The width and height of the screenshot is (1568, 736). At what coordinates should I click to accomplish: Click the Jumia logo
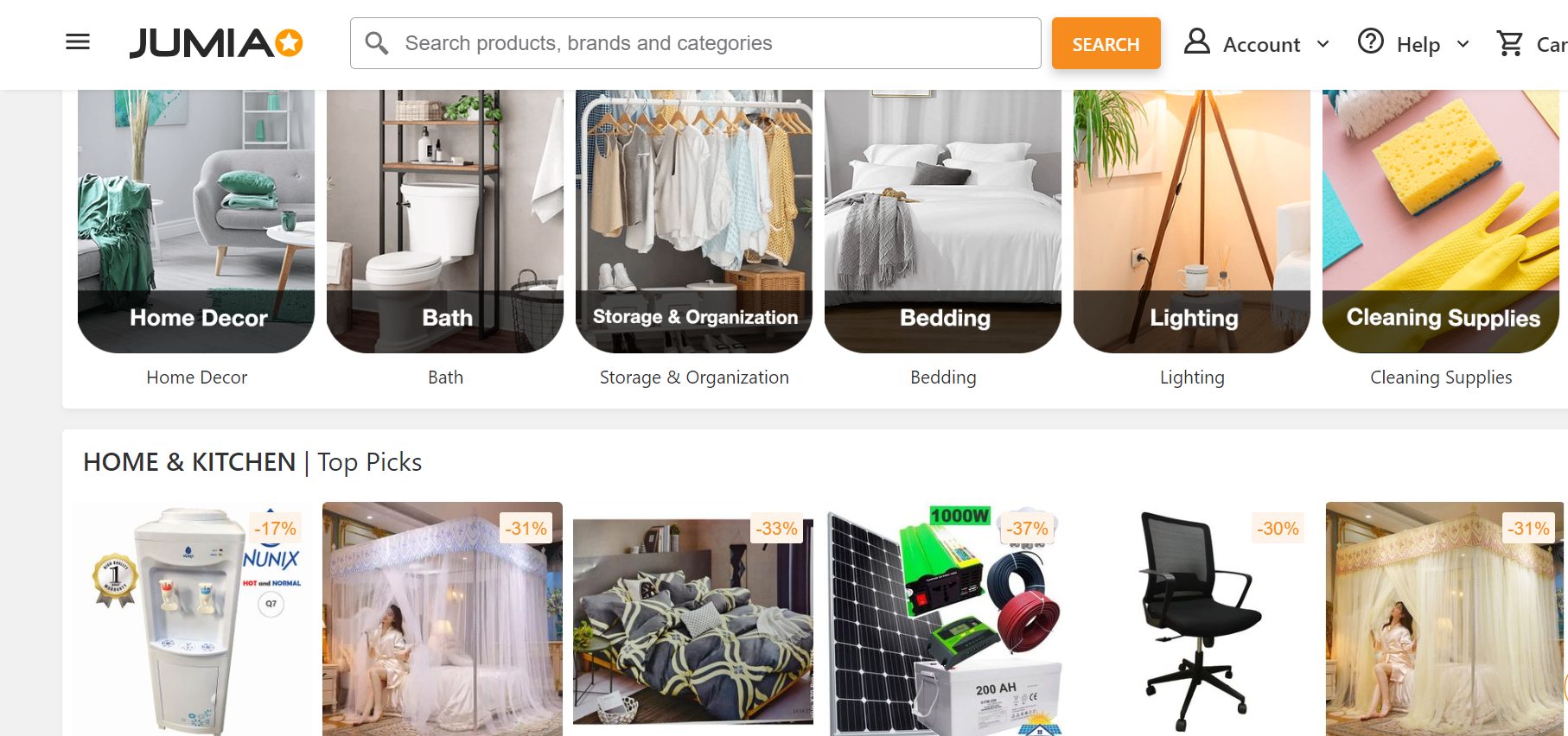(x=216, y=43)
